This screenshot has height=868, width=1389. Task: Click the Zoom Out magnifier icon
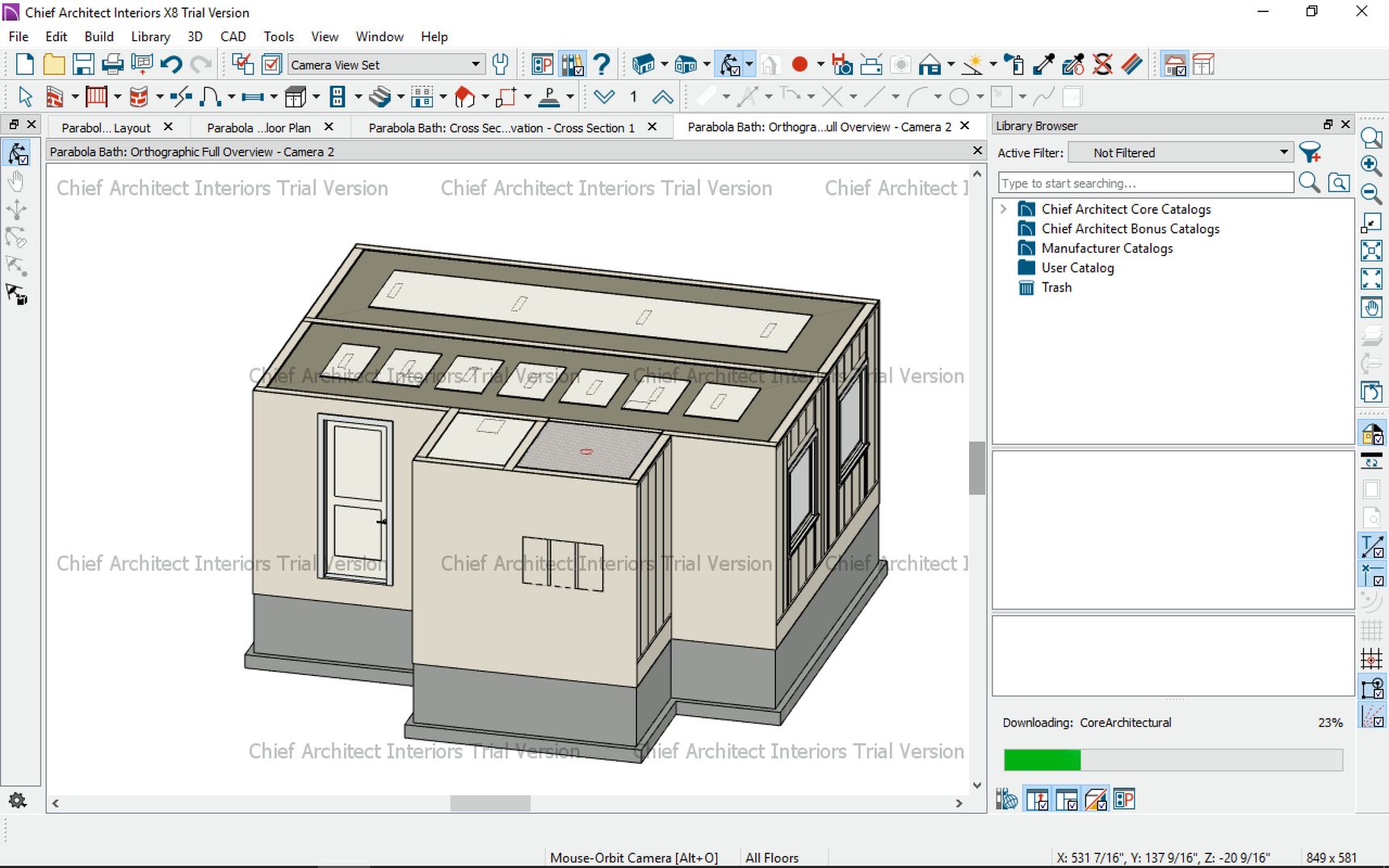point(1371,194)
